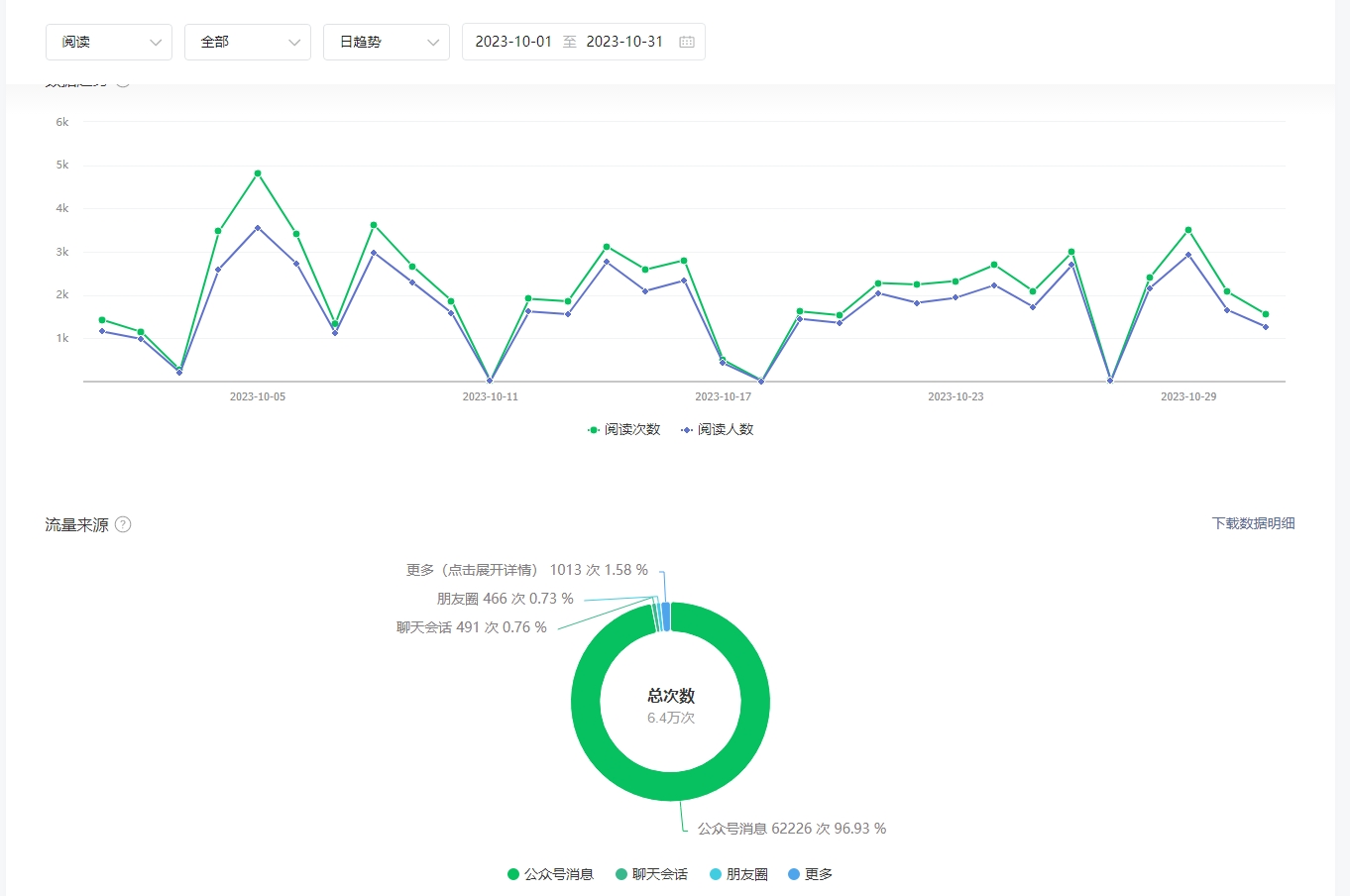Click the help icon beside 流量来源
Screen dimensions: 1350x896
123,524
